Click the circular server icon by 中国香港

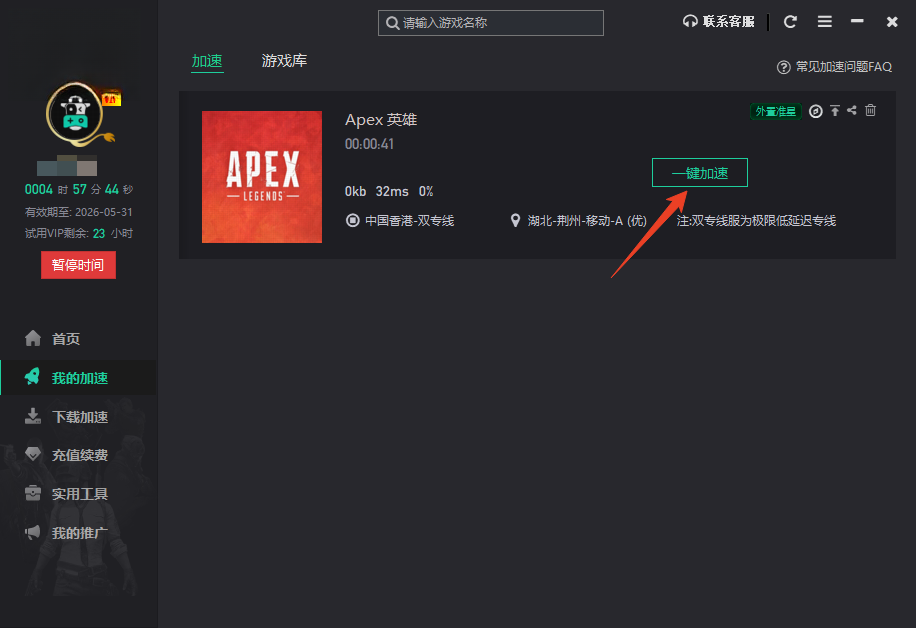coord(352,220)
